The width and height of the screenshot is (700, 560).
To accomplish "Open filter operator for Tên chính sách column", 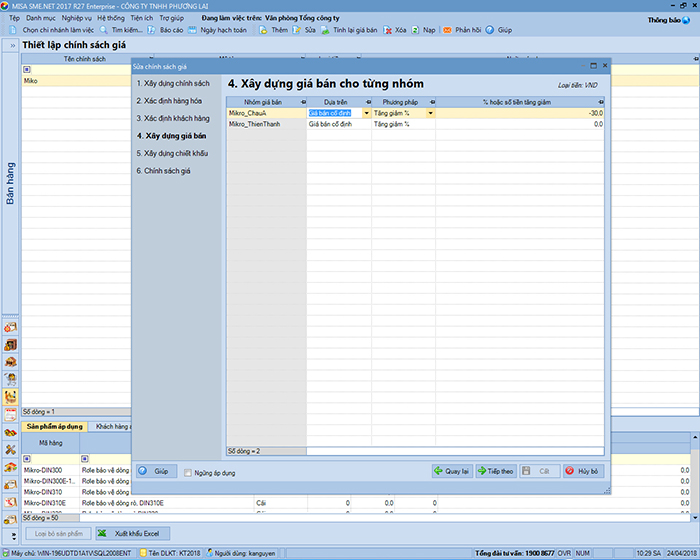I will click(27, 70).
